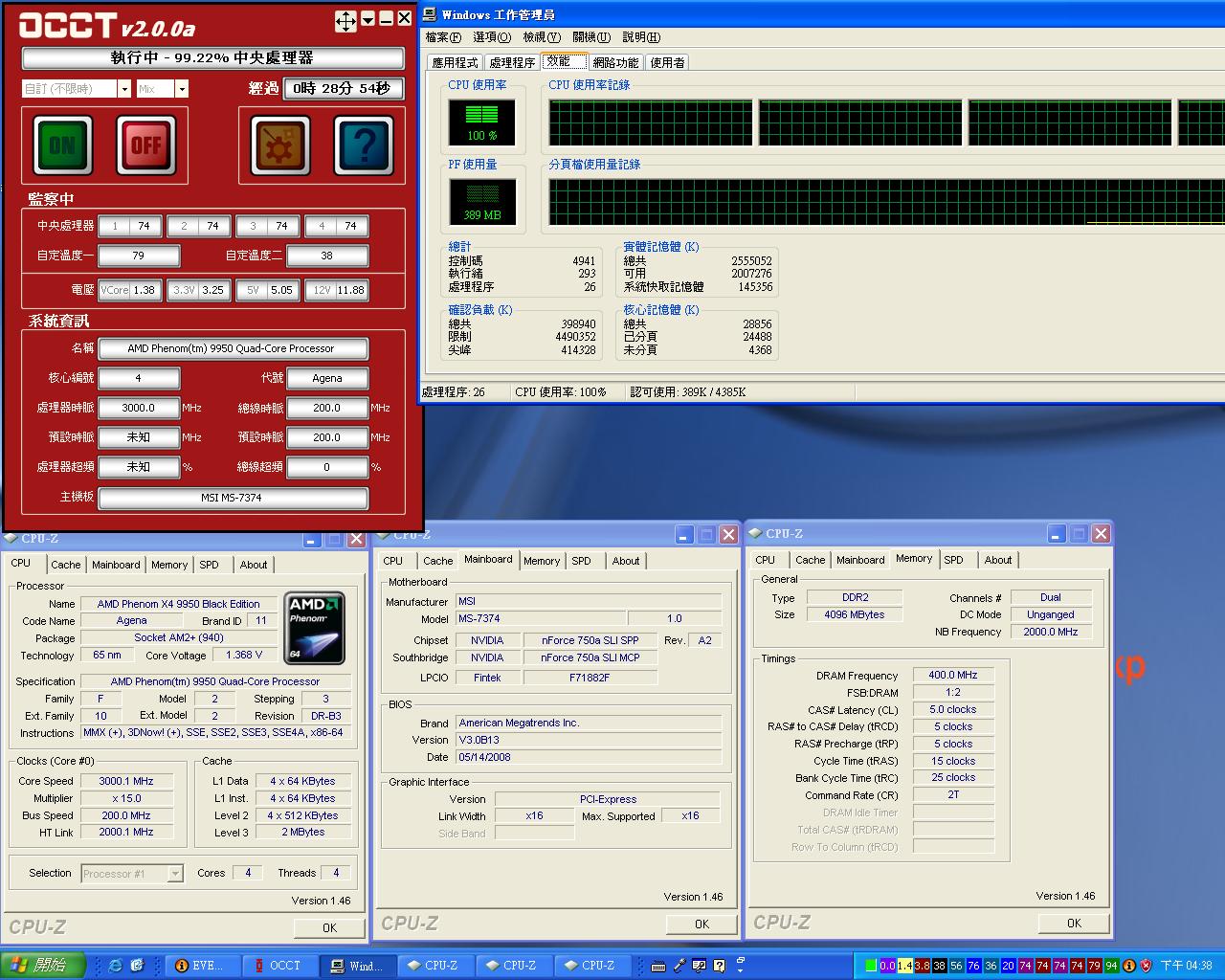
Task: Open the Mainboard tab in the CPU-Z Processor window
Action: (116, 565)
